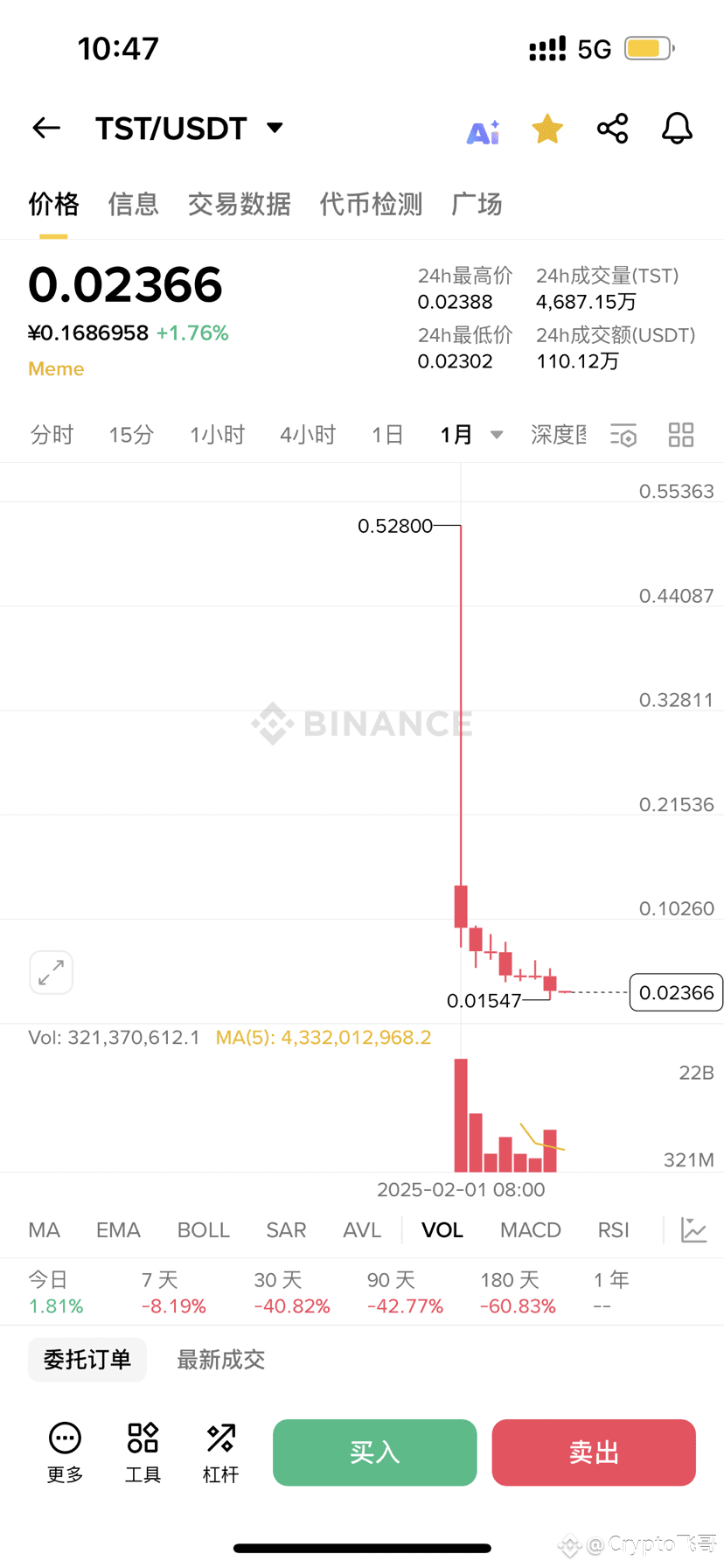Open chart settings icon beside depth chart

click(623, 435)
